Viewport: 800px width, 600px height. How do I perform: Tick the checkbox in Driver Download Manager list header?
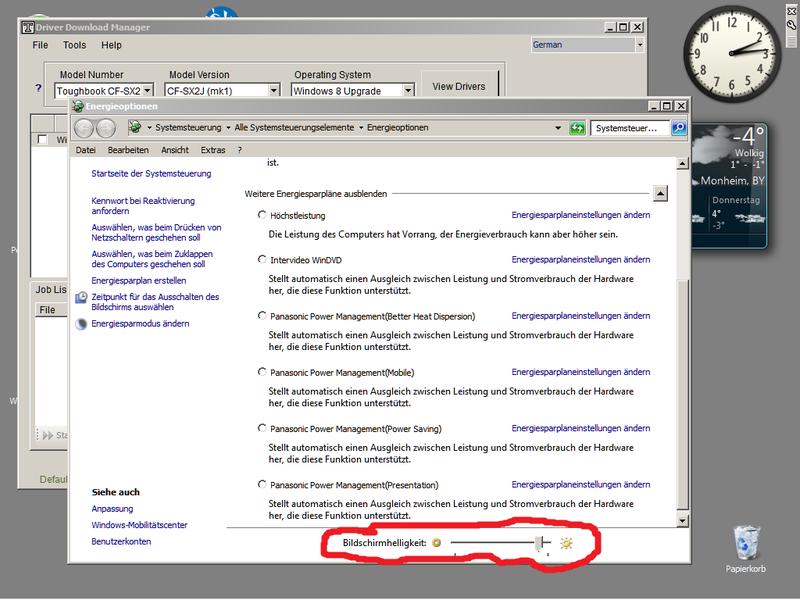pos(42,139)
